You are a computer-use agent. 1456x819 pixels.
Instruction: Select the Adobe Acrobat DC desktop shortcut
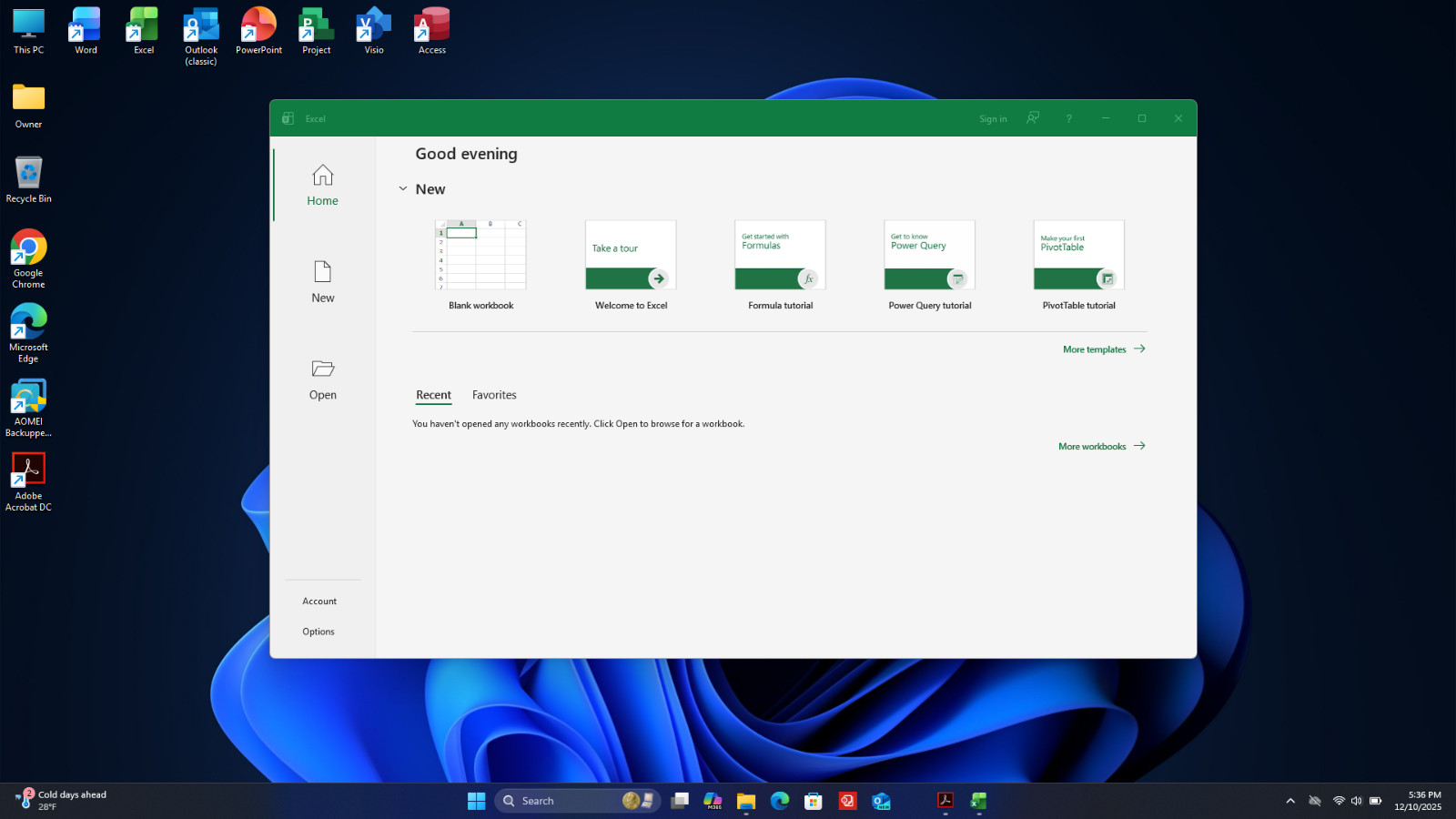click(x=28, y=482)
